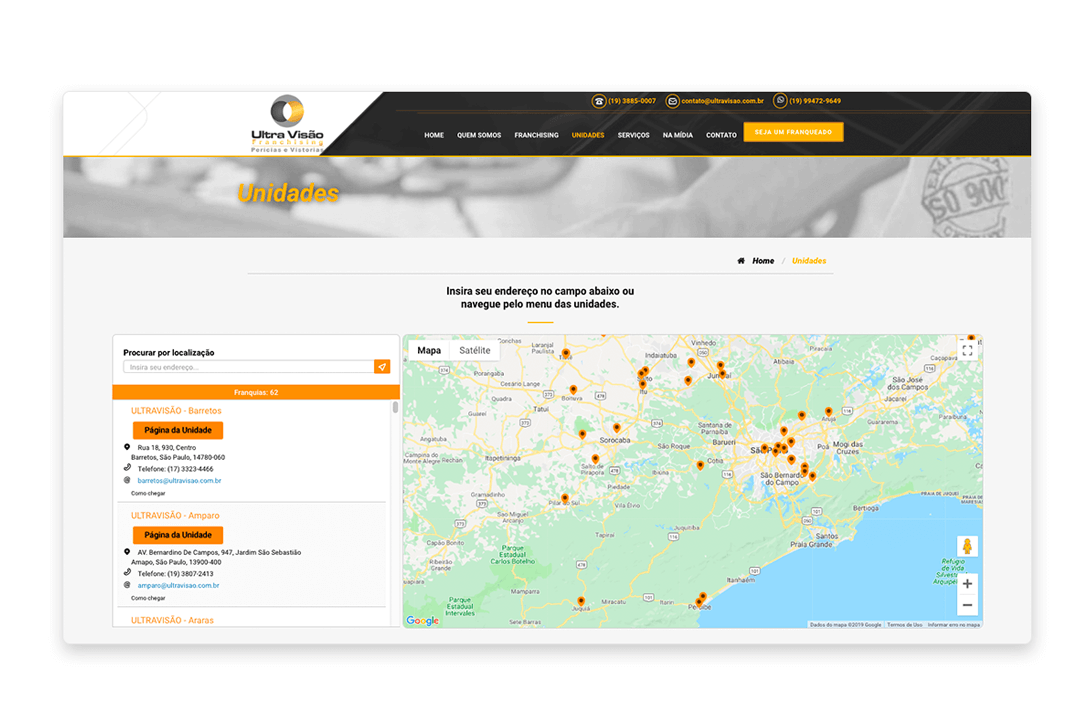The height and width of the screenshot is (727, 1090).
Task: Switch to the Mapa view tab
Action: [x=428, y=350]
